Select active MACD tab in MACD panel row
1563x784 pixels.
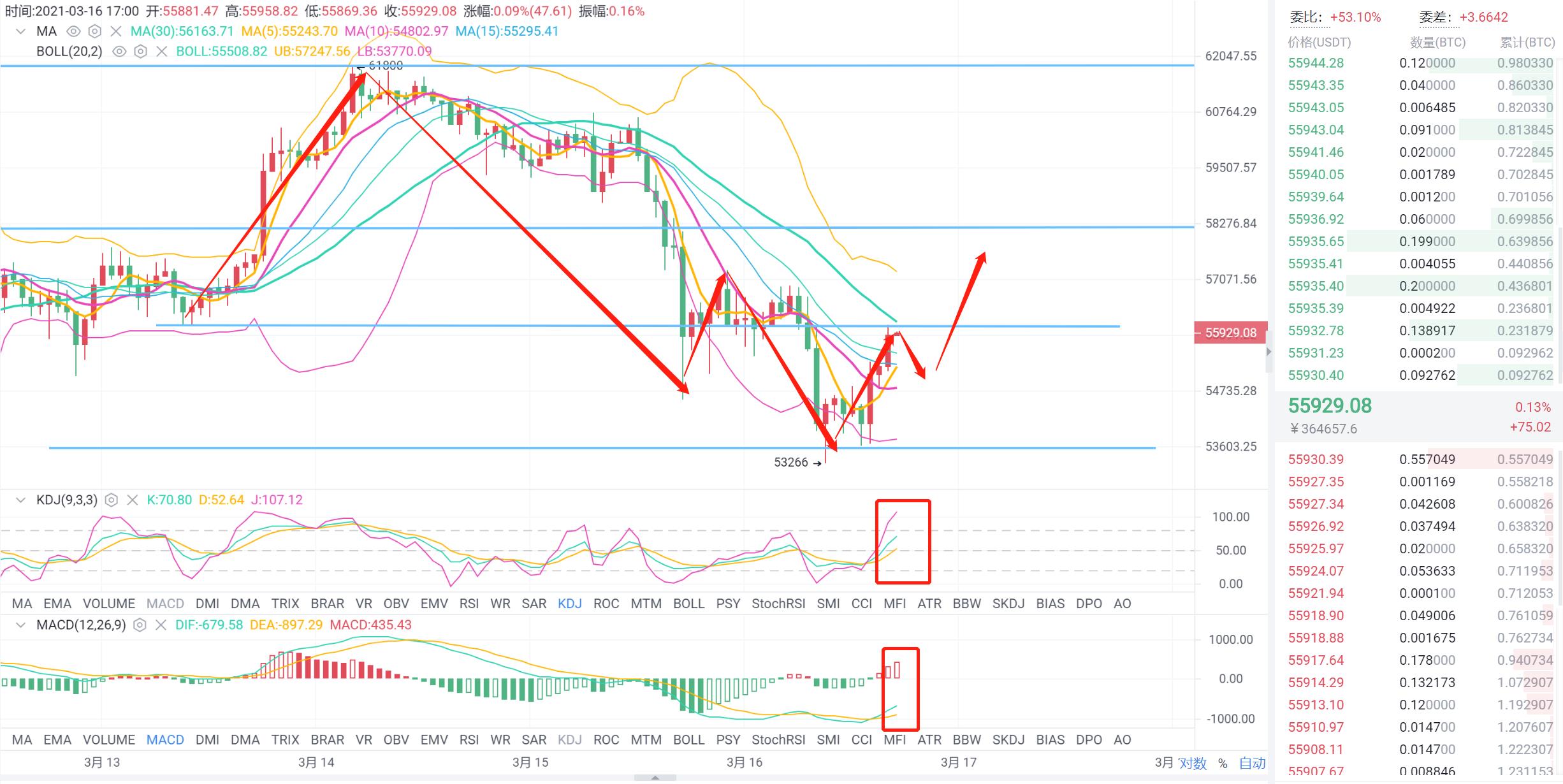(x=165, y=740)
